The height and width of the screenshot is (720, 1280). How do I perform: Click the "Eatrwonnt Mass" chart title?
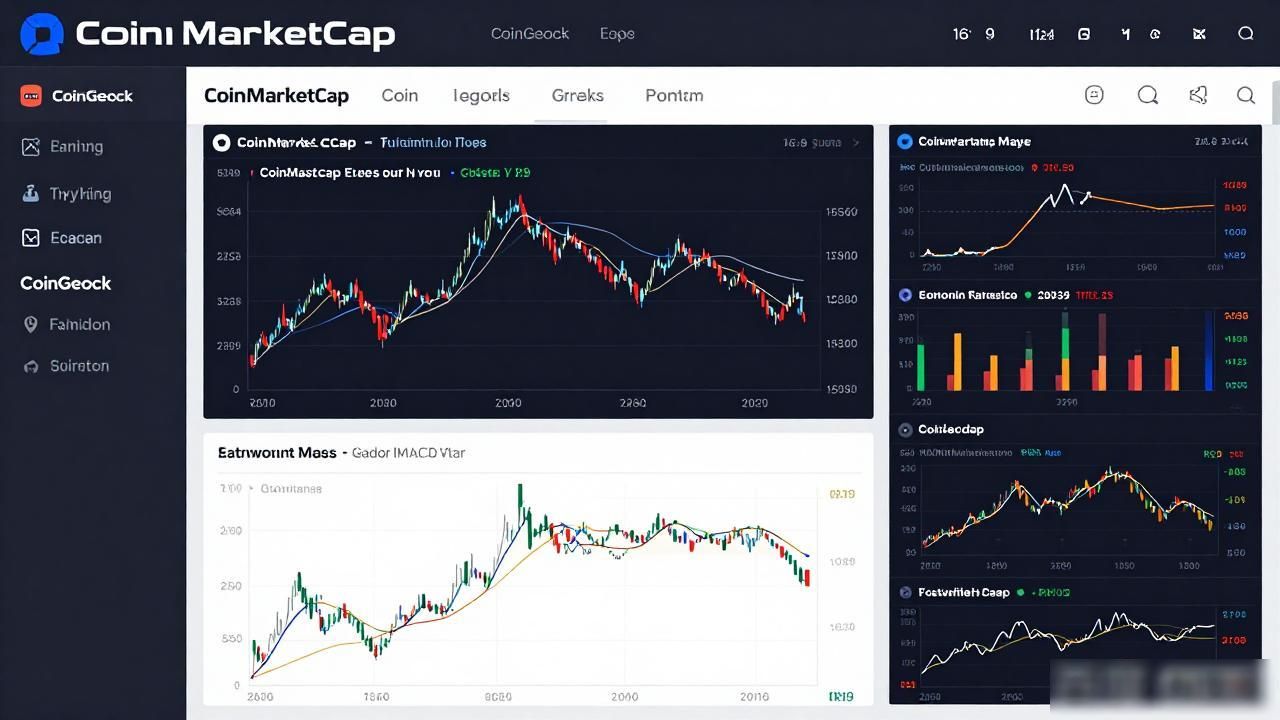[277, 453]
